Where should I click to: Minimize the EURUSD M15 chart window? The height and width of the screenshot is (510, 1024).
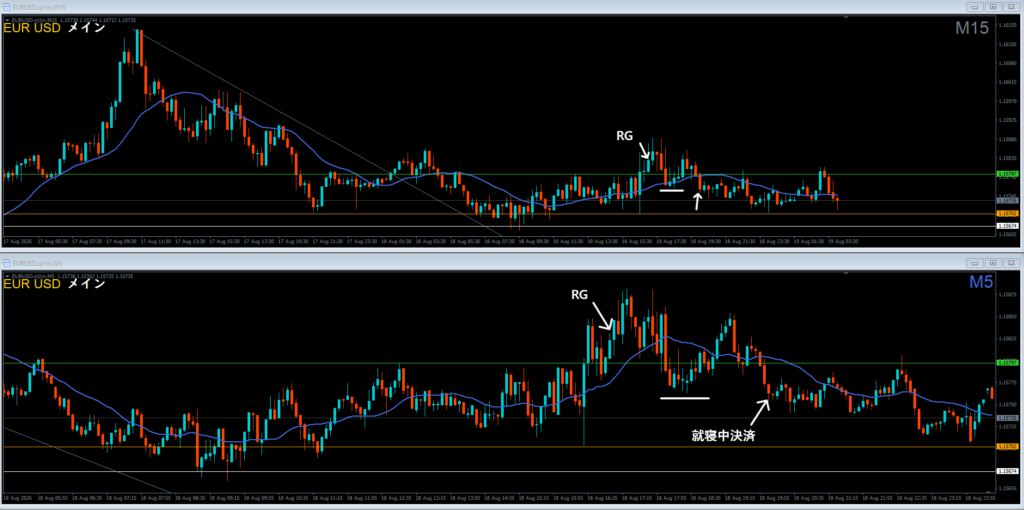pos(974,7)
